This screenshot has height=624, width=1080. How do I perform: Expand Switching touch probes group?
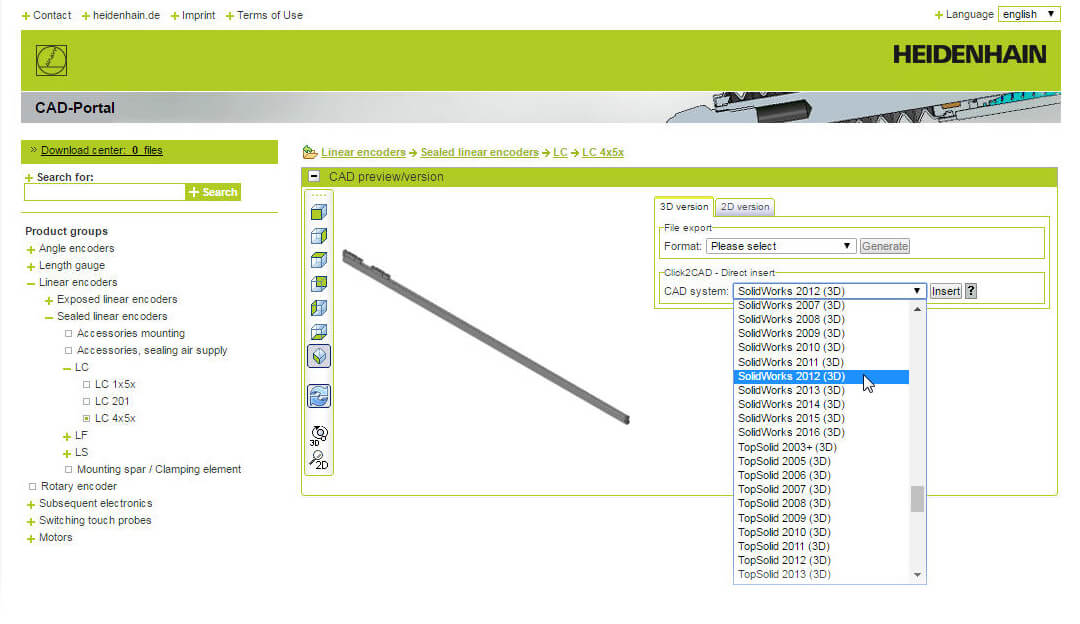[30, 521]
